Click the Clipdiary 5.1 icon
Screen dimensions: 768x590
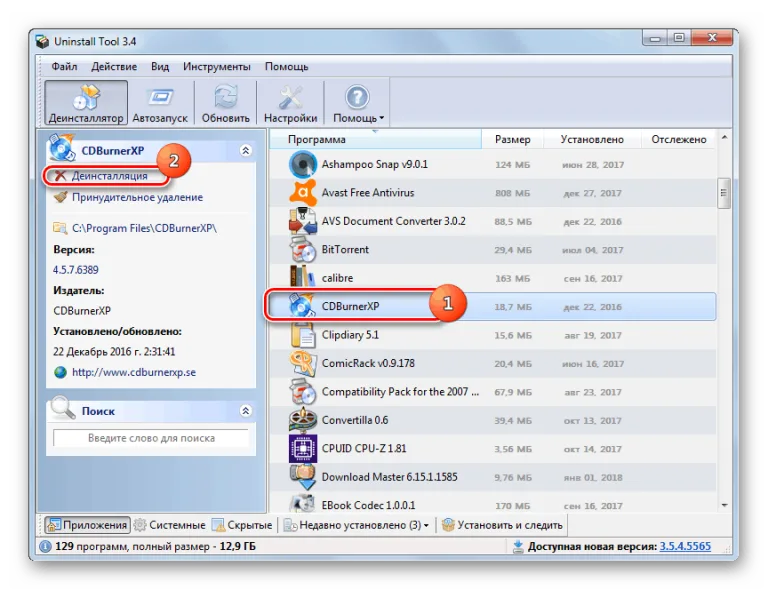303,335
